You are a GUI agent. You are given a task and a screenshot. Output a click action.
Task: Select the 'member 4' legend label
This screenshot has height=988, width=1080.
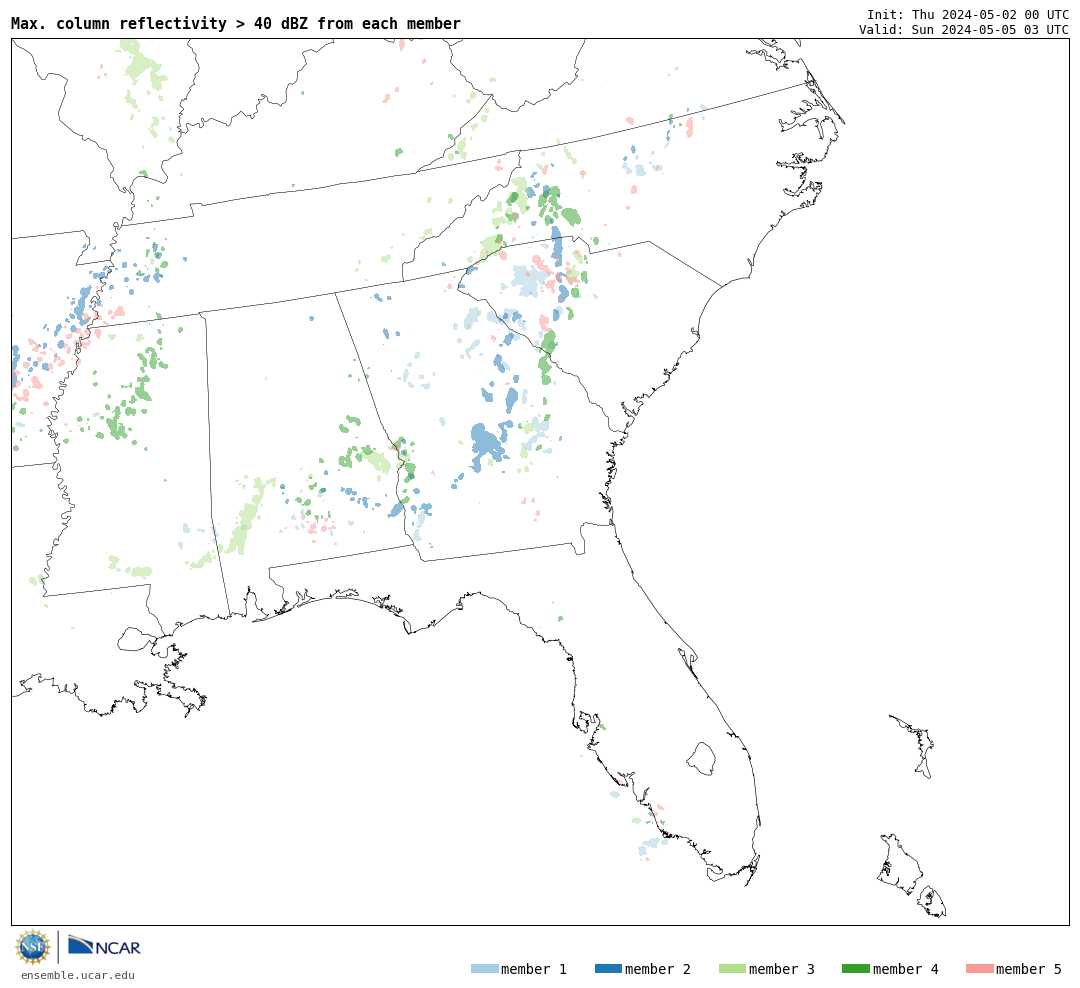coord(906,969)
